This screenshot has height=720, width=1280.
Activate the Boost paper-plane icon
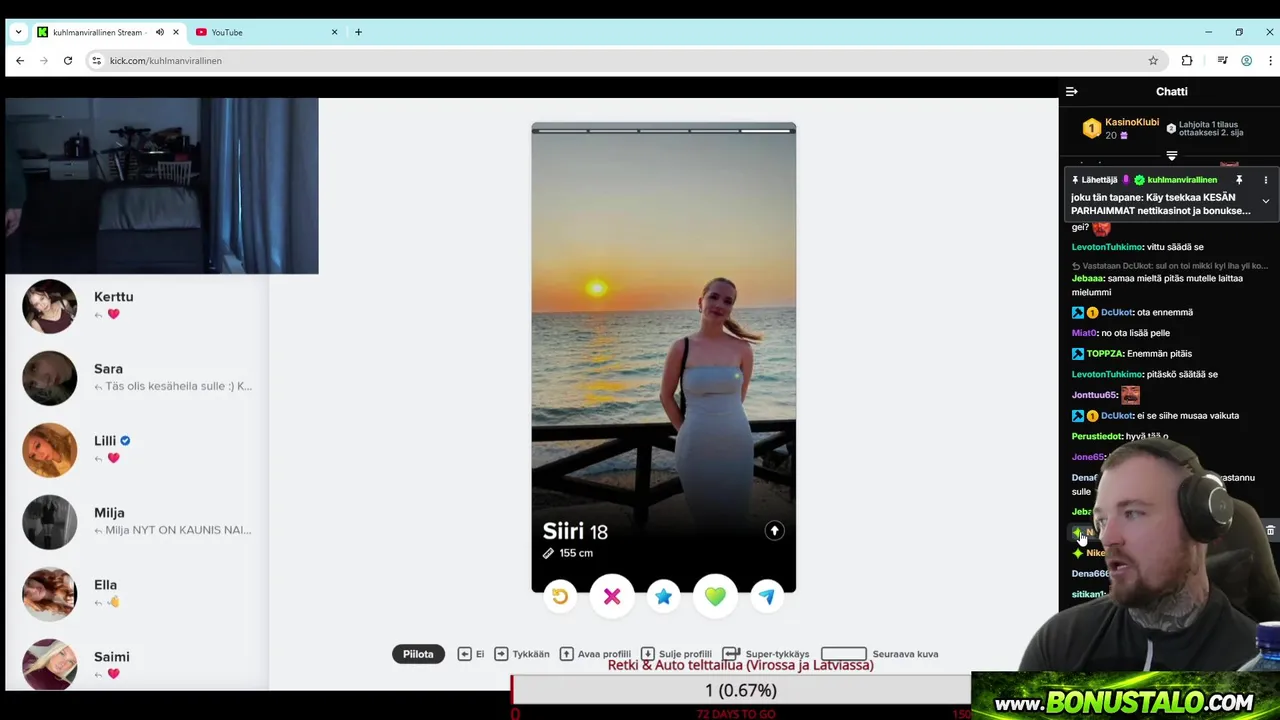(x=766, y=596)
